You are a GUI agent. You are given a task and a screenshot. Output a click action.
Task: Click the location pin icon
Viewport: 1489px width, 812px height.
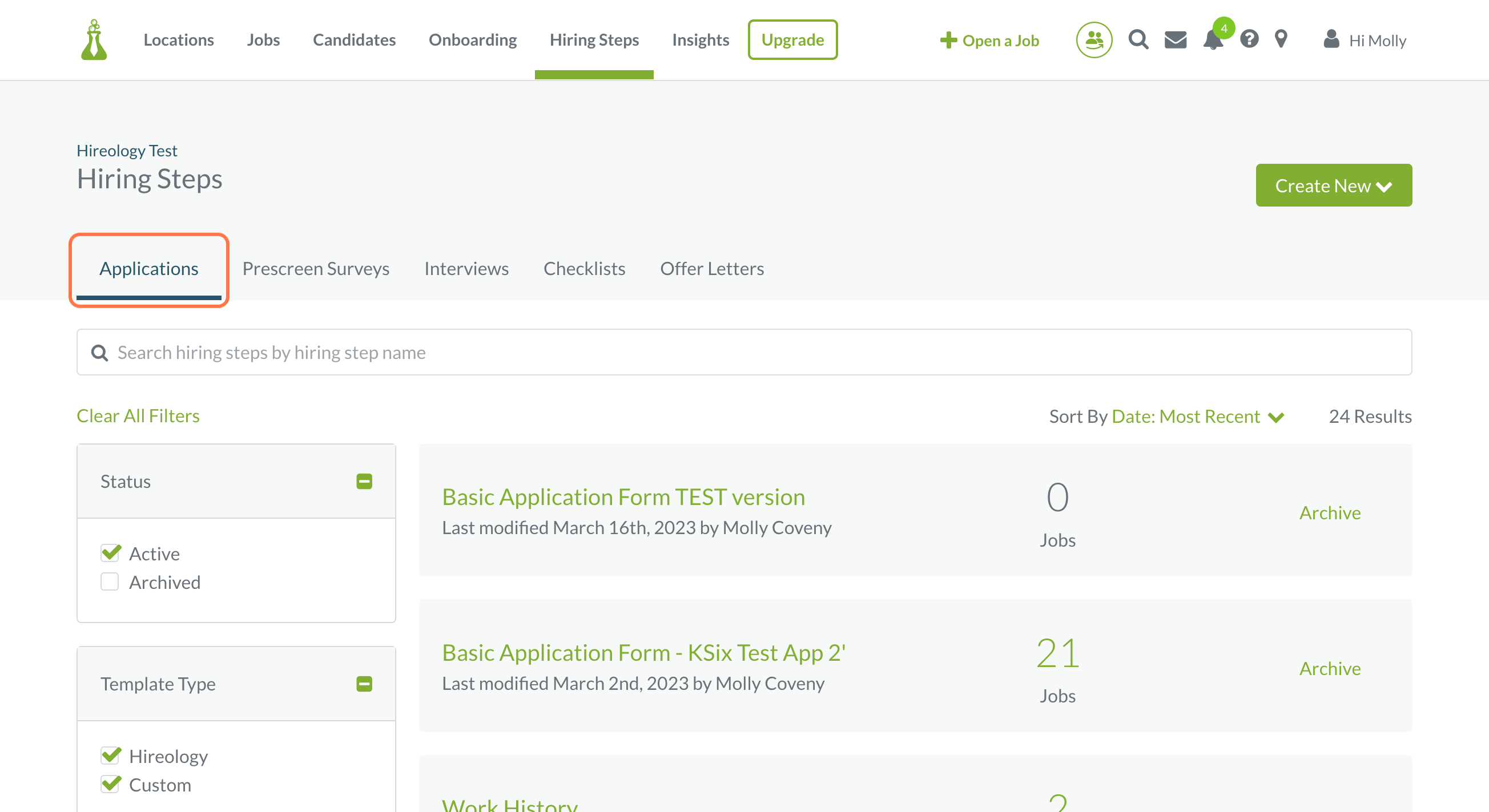click(x=1281, y=39)
